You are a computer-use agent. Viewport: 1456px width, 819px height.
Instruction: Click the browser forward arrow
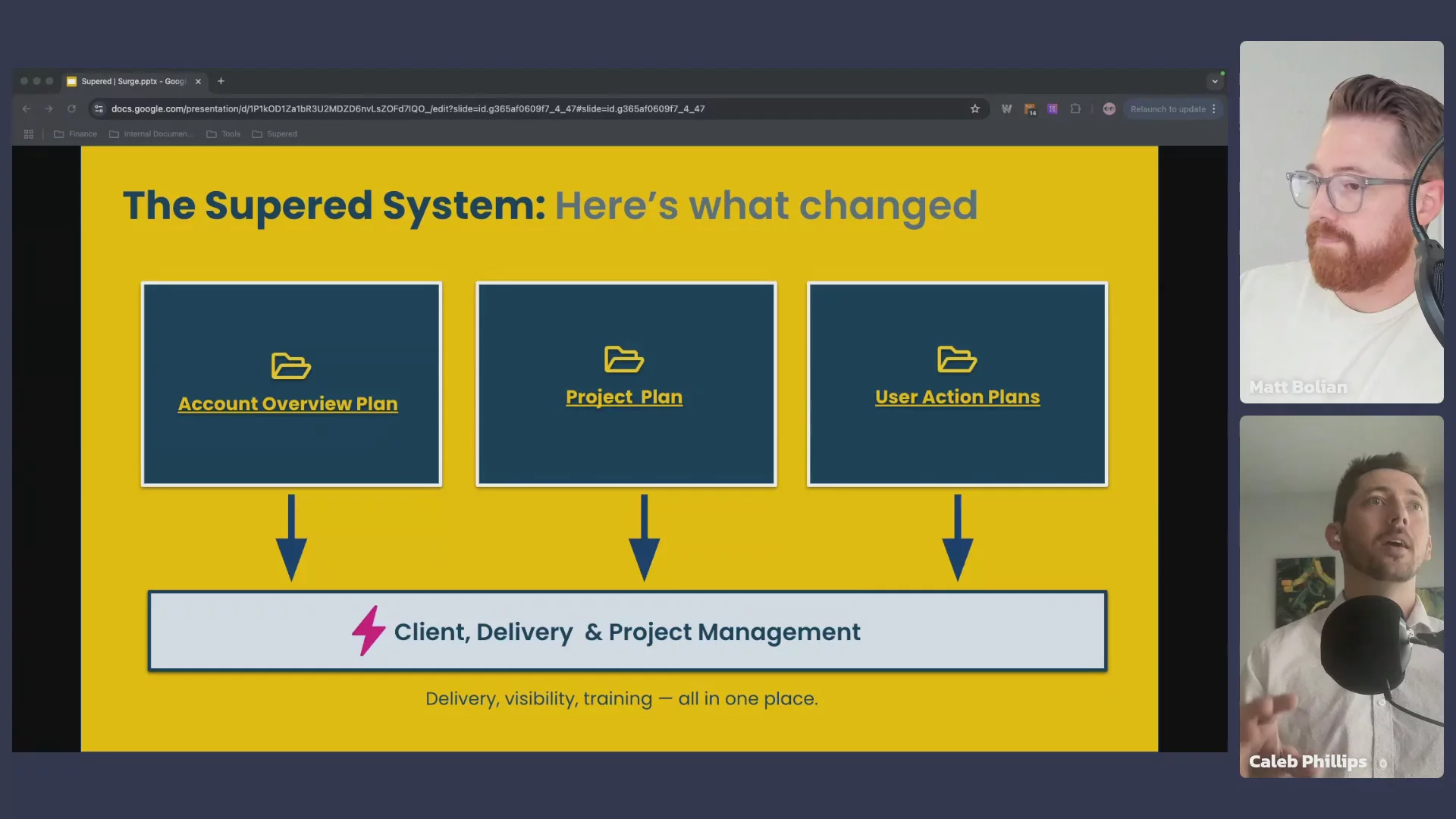click(49, 109)
